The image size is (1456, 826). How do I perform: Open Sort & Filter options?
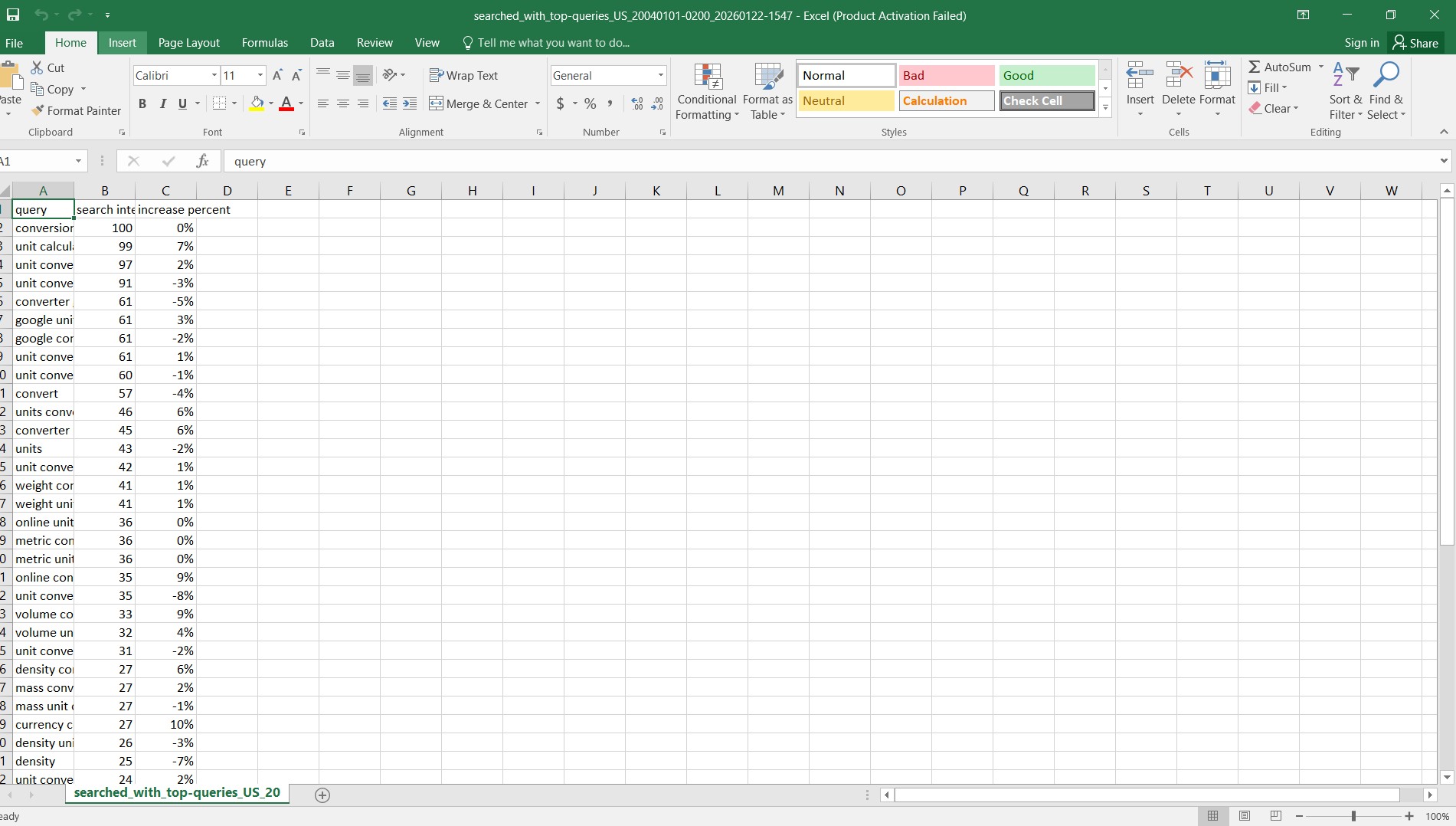1345,90
